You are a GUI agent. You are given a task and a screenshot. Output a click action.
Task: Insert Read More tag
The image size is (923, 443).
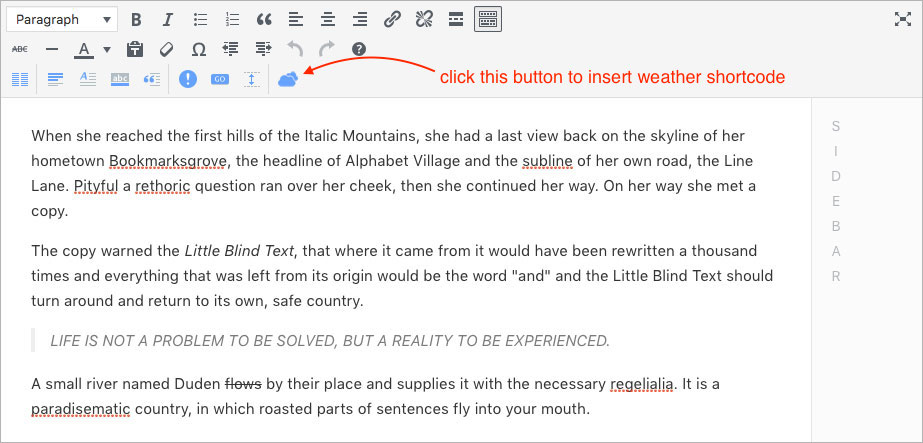point(456,19)
